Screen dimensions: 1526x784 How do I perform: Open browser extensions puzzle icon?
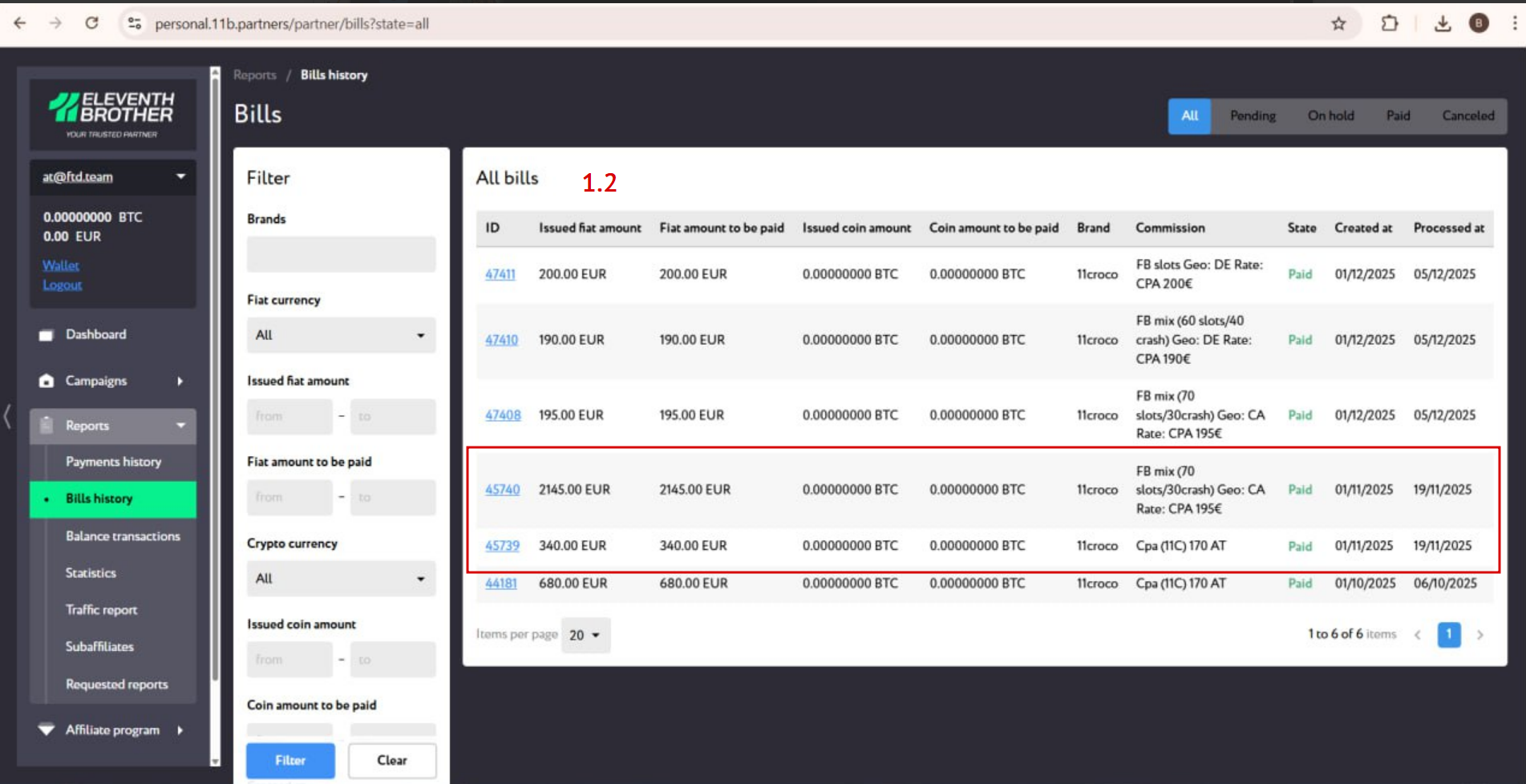(x=1390, y=23)
